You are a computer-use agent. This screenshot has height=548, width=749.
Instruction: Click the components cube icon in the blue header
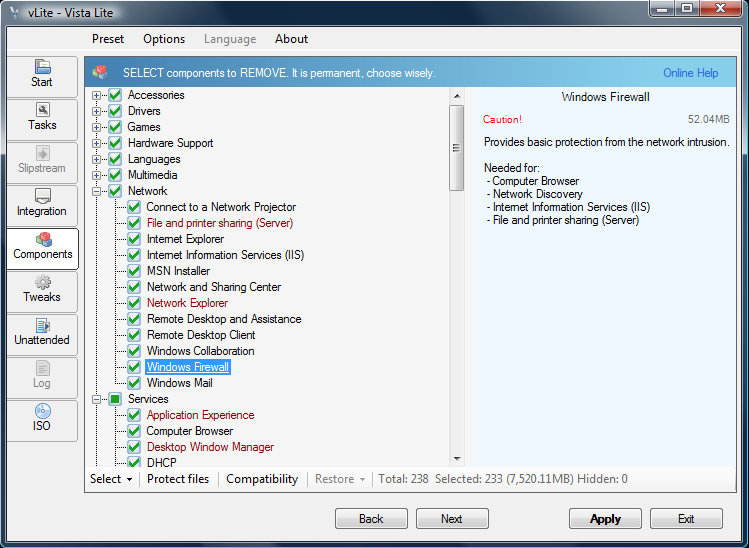(100, 73)
